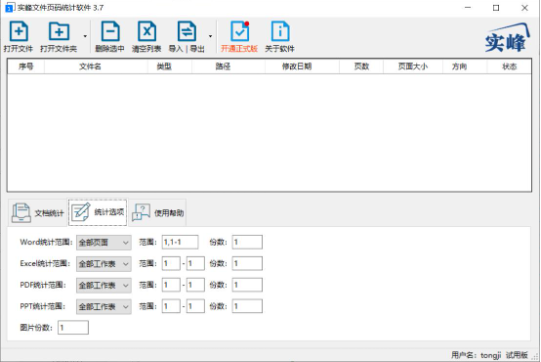Open the PPT统计范围 dropdown
The image size is (541, 362).
104,306
